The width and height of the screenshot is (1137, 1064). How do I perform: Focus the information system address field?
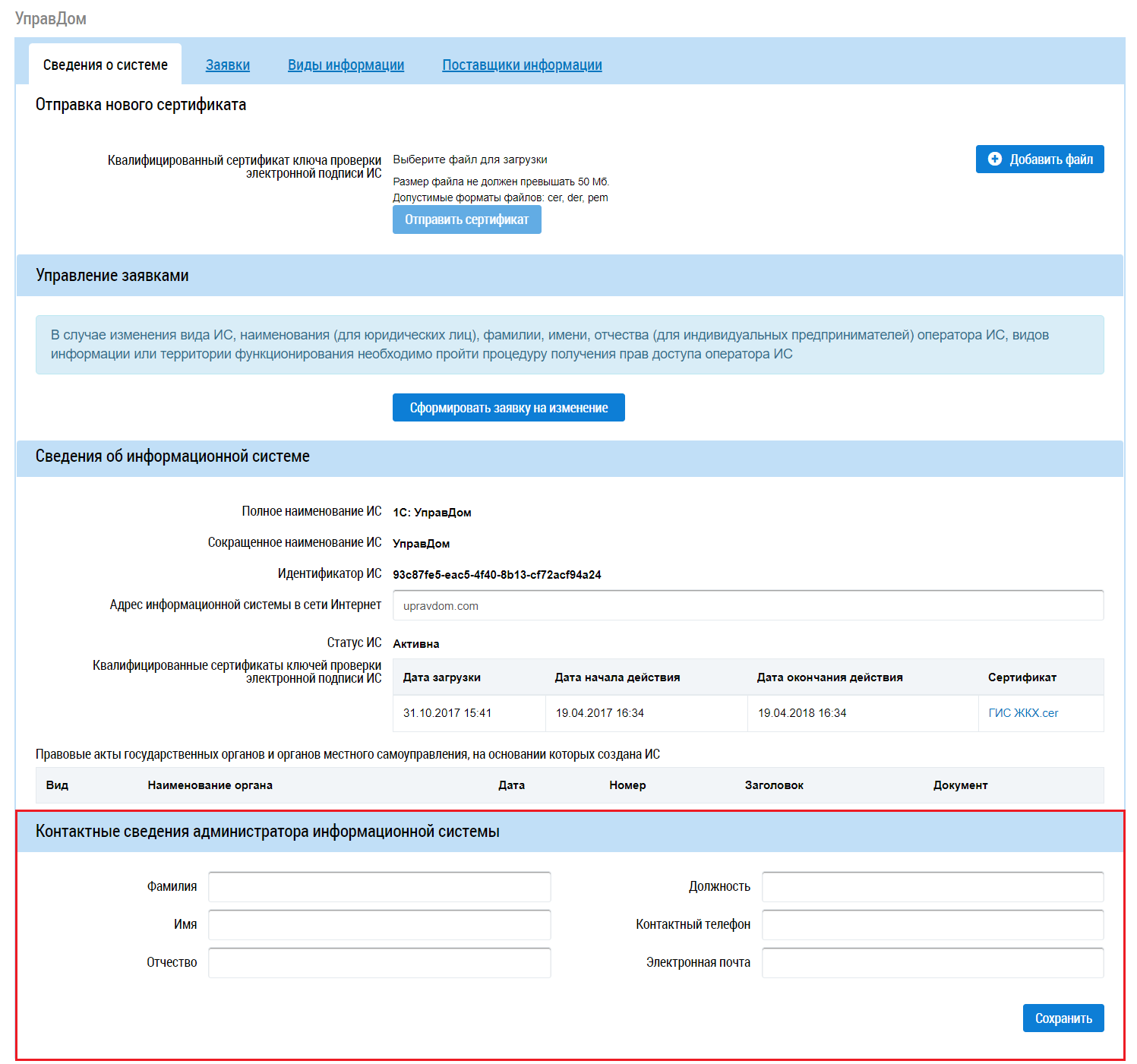[747, 606]
